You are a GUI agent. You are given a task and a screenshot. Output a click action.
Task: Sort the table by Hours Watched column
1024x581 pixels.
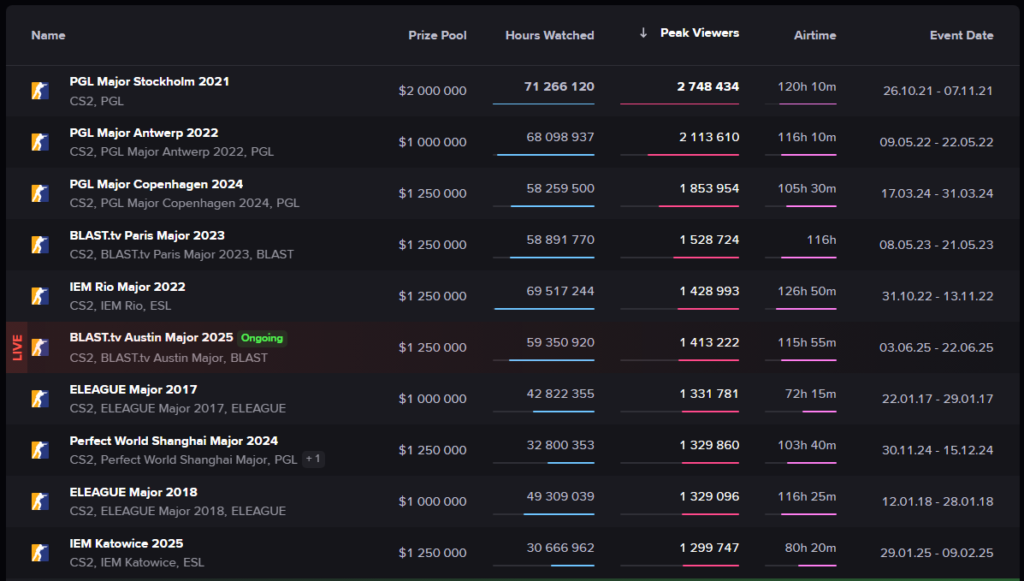tap(549, 35)
